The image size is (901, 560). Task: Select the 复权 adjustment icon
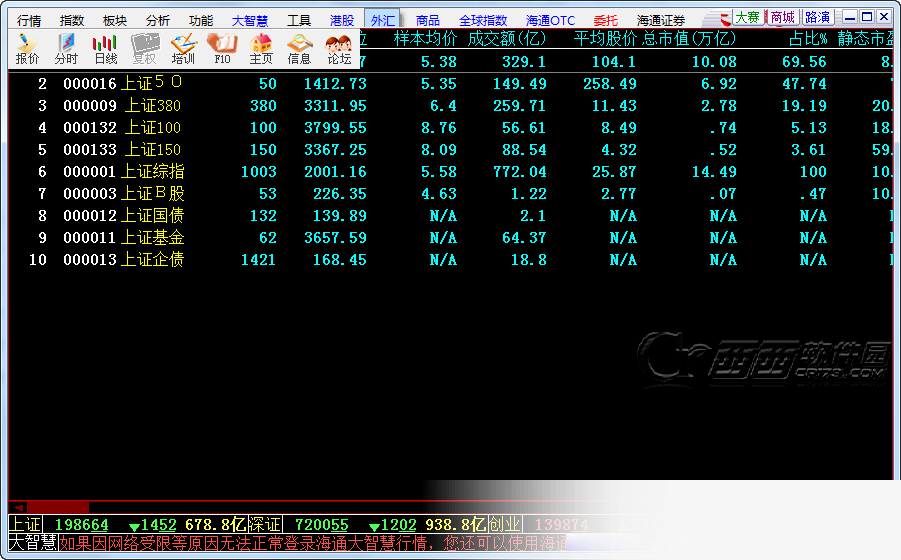[x=144, y=49]
